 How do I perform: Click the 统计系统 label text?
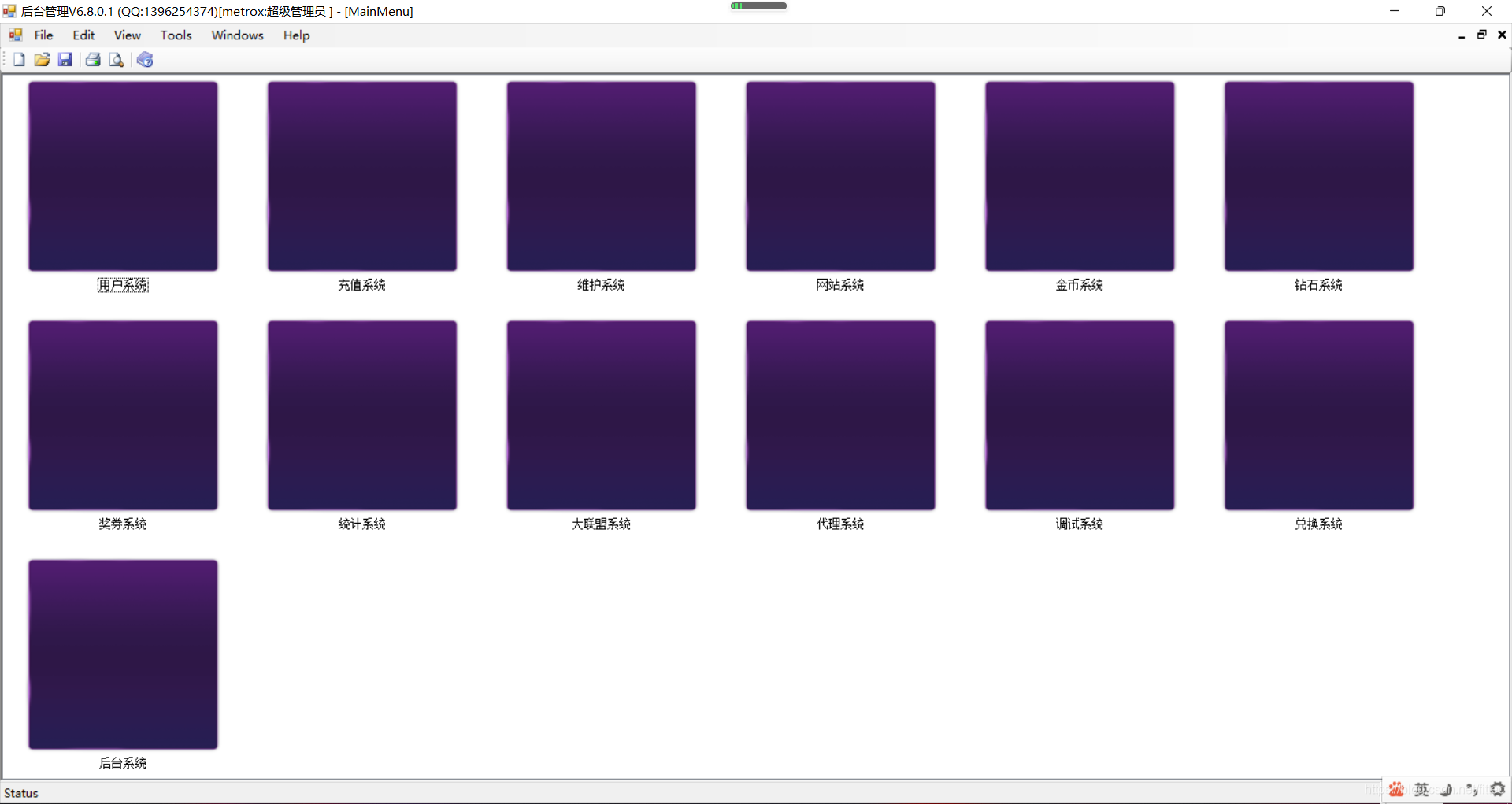click(x=362, y=524)
